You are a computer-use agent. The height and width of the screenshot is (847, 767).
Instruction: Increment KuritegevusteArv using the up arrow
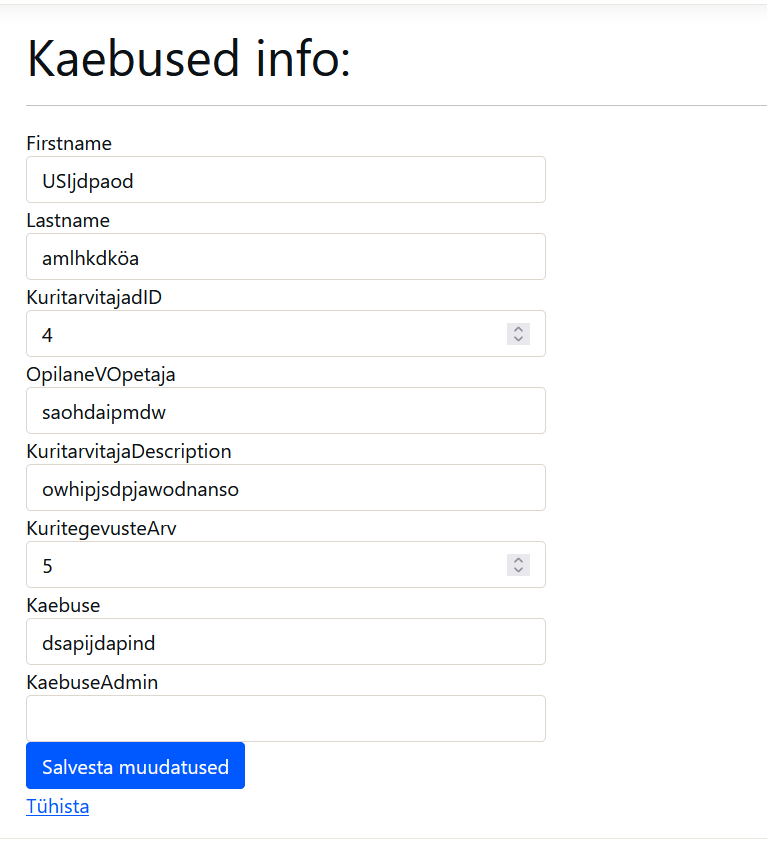pos(518,559)
